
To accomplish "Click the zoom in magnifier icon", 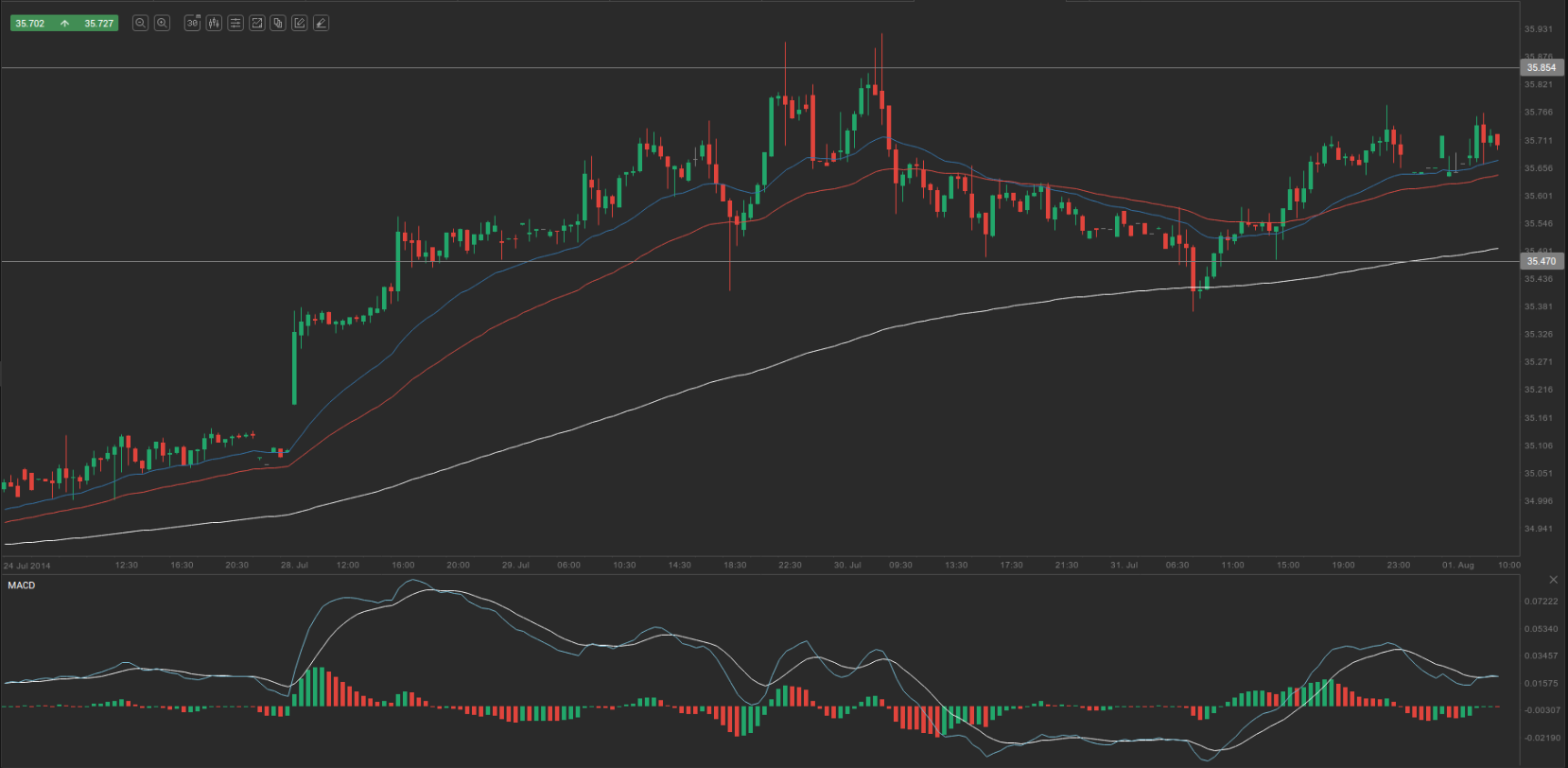I will tap(162, 23).
